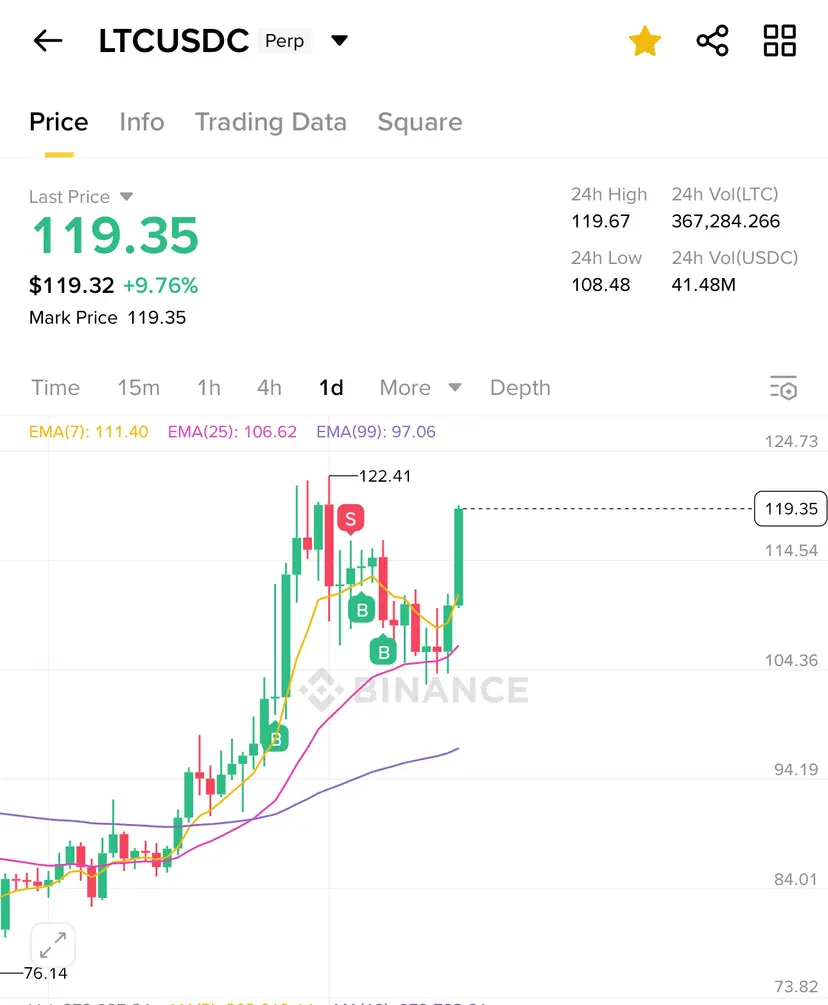Open the share icon
This screenshot has width=828, height=1005.
713,41
